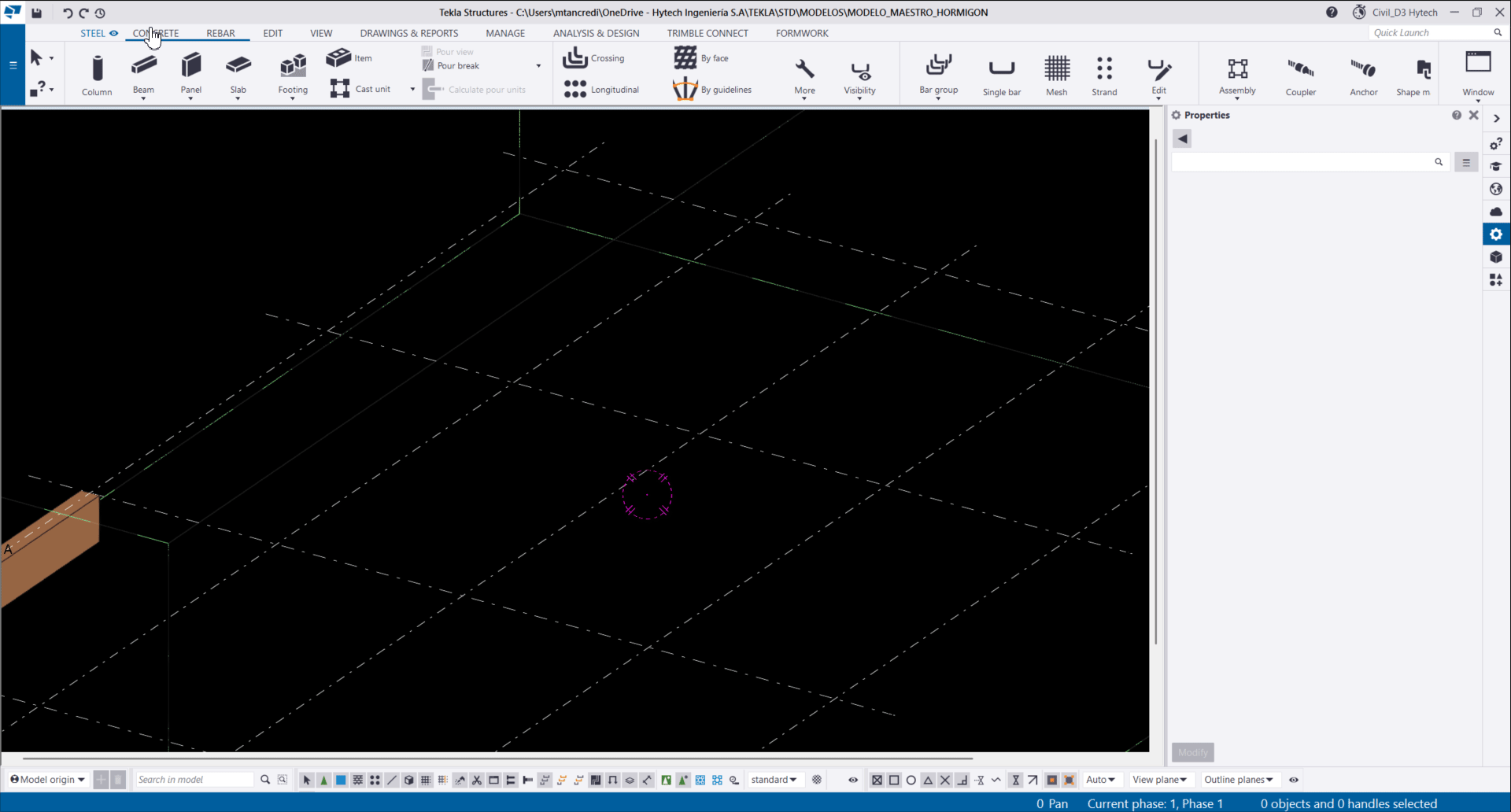Open the Assembly tool
Screen dimensions: 1511x812
point(1236,75)
